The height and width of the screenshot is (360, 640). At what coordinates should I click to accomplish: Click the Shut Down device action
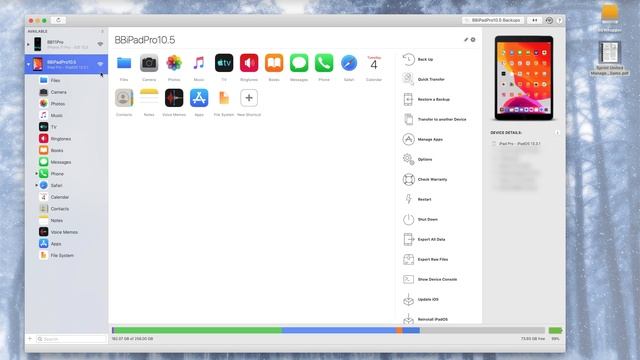(420, 219)
